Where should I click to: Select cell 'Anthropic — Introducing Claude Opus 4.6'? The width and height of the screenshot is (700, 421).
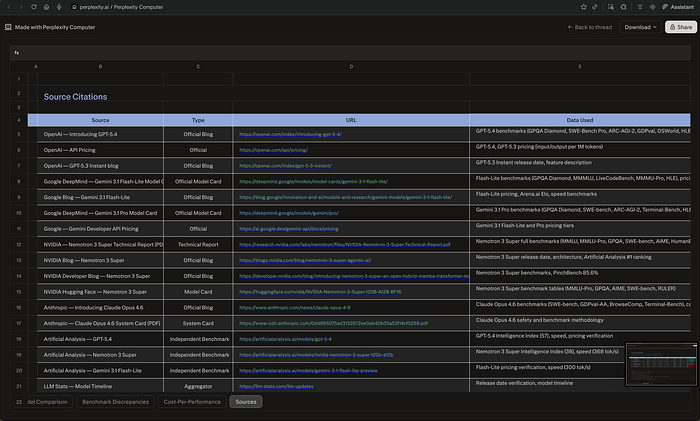click(x=100, y=308)
